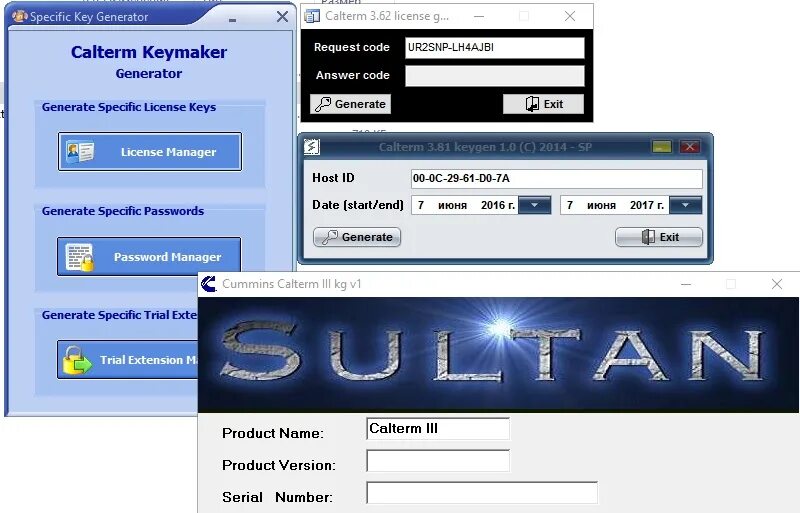Minimize the Calterm 3.62 license window
The height and width of the screenshot is (513, 800).
(479, 16)
